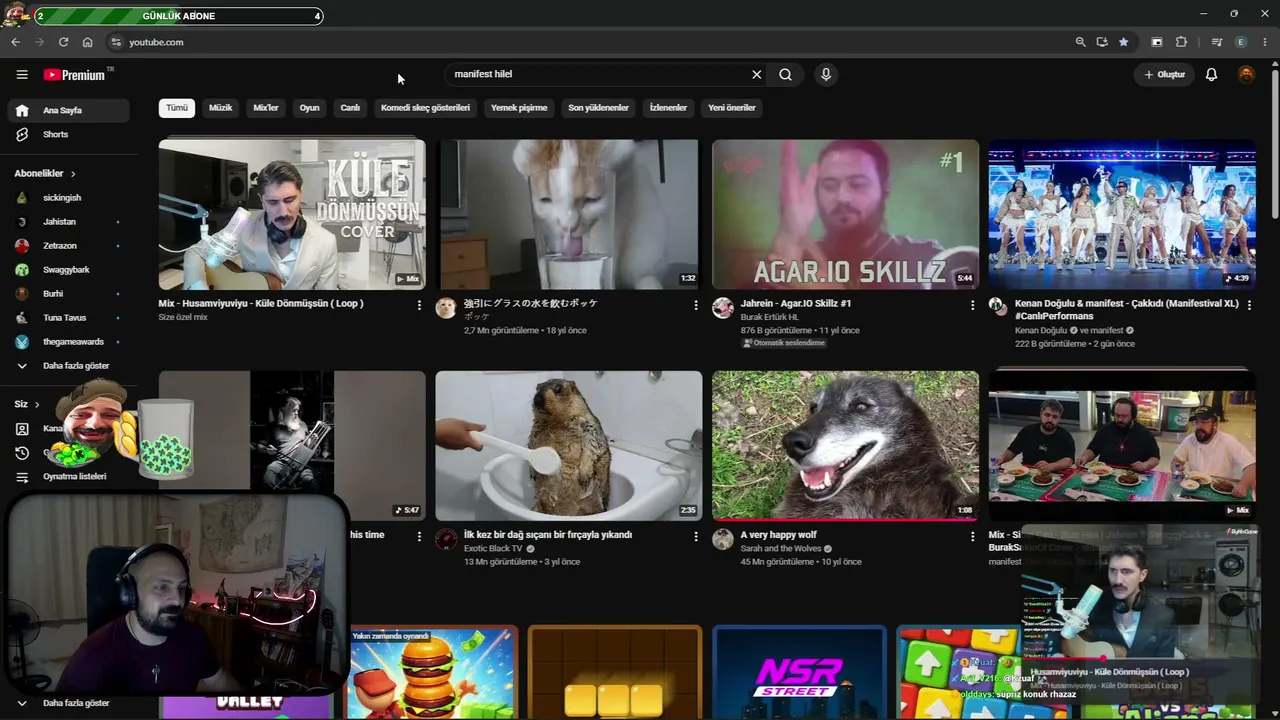Expand subscriptions with Daha fazla göster
The image size is (1280, 720).
point(68,366)
